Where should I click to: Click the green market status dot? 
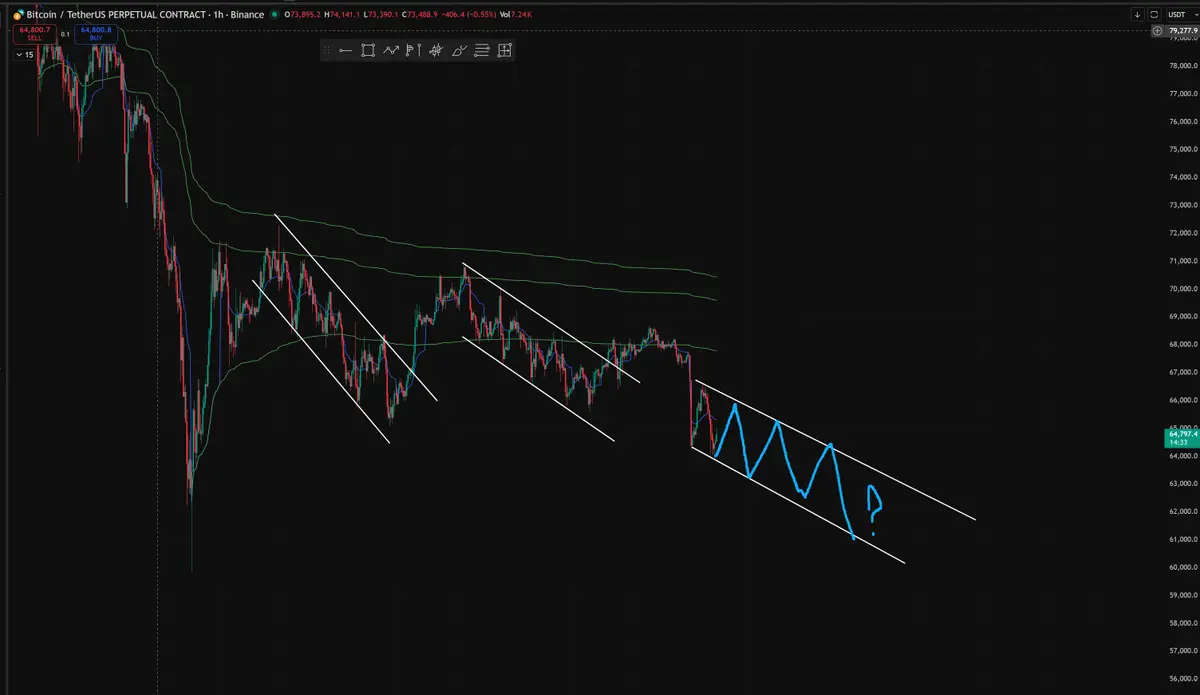pyautogui.click(x=274, y=15)
